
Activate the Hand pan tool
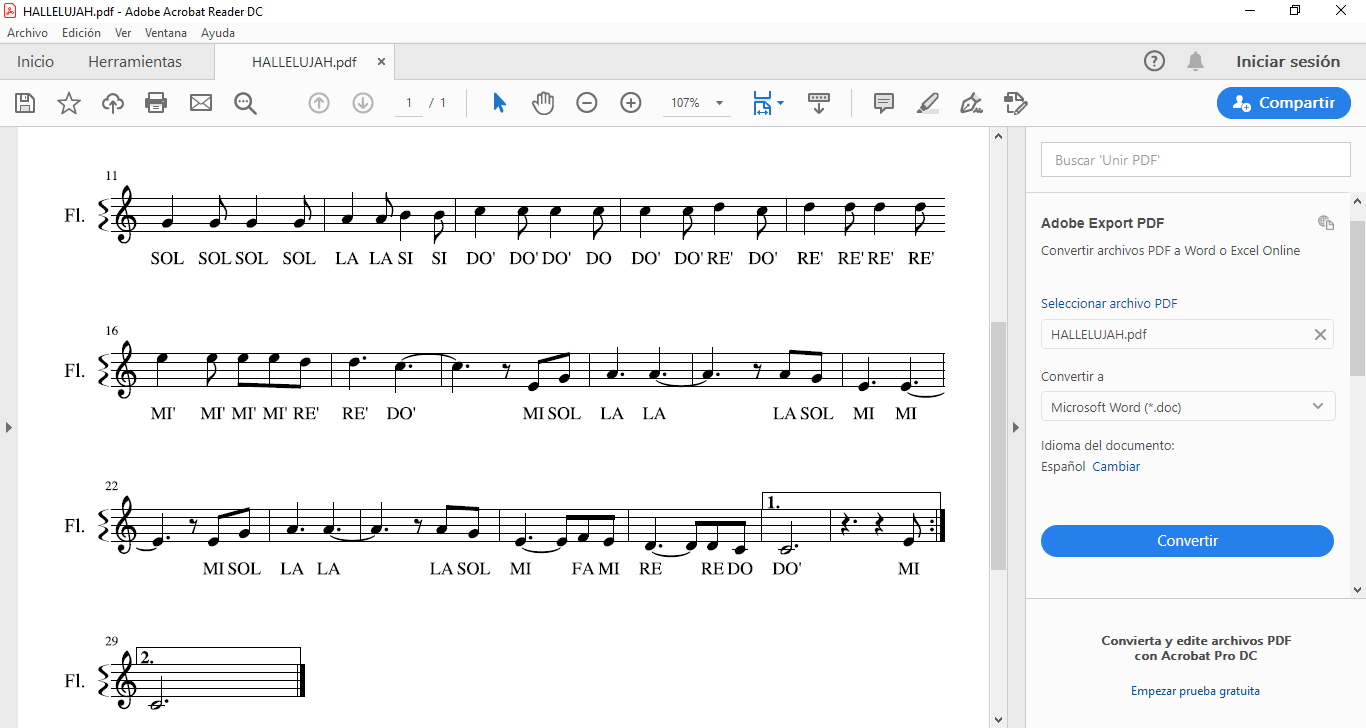pyautogui.click(x=543, y=103)
